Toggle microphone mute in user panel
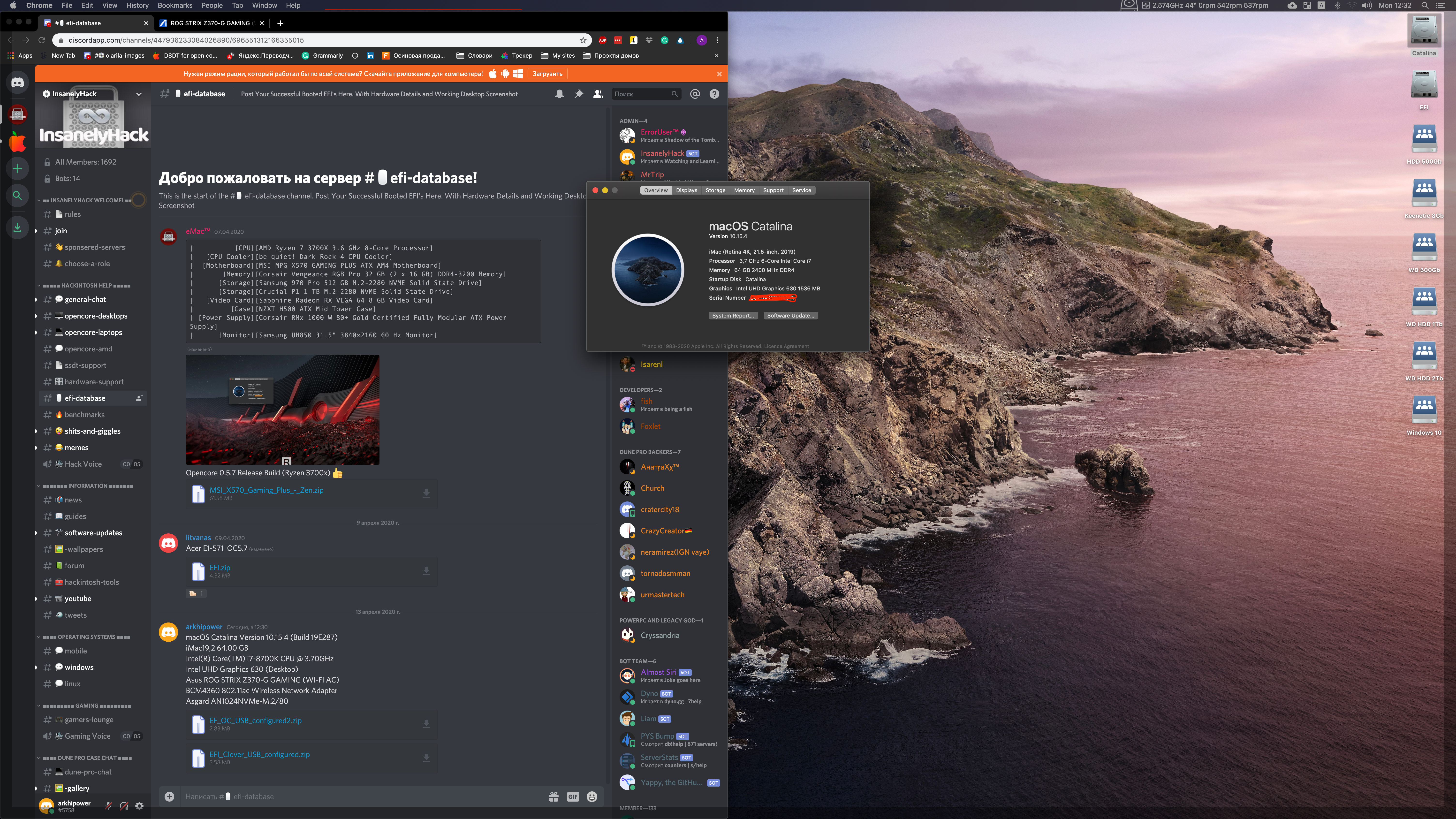This screenshot has height=819, width=1456. pyautogui.click(x=108, y=805)
